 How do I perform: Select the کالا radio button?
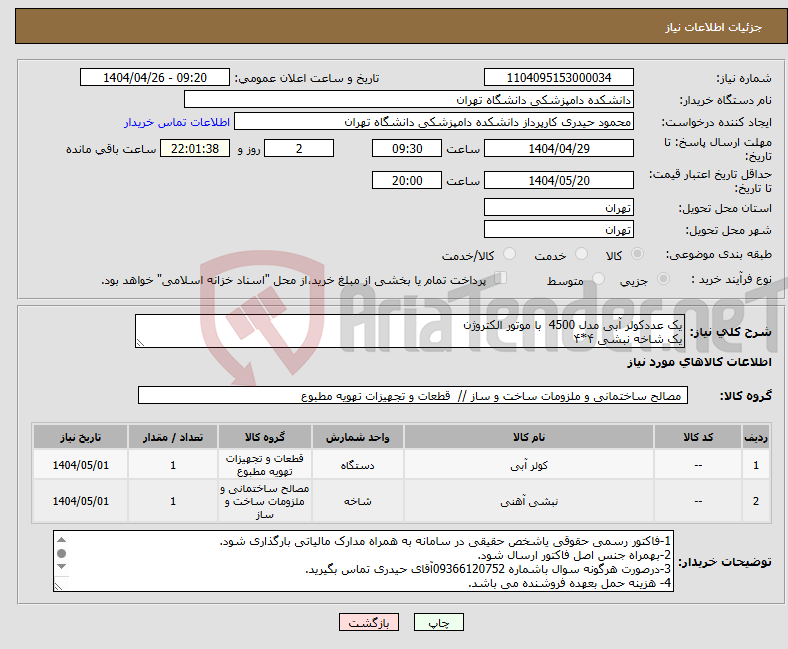click(x=637, y=254)
